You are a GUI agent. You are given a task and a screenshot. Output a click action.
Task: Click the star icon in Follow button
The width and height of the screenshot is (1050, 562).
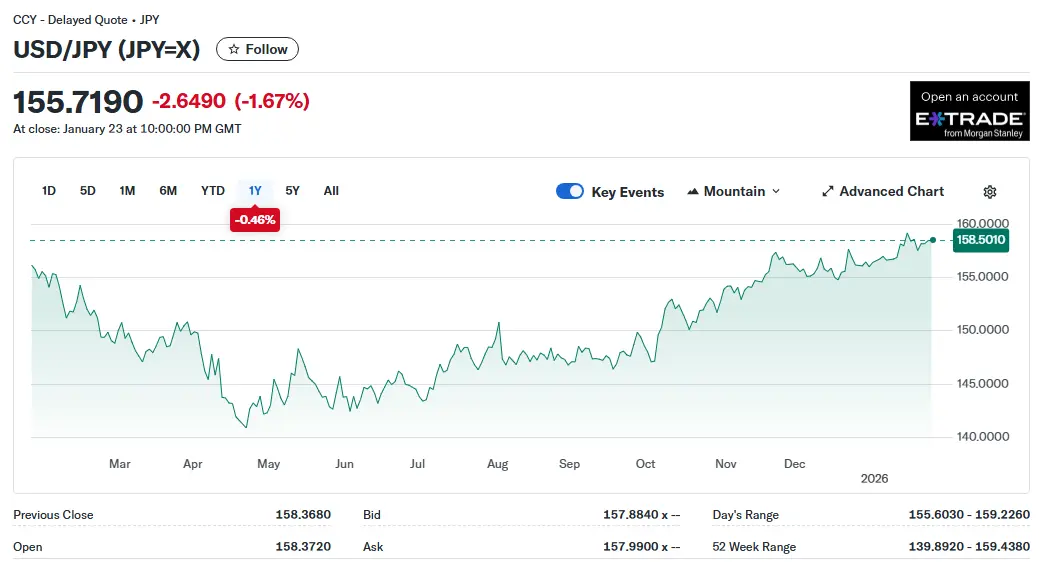point(234,49)
